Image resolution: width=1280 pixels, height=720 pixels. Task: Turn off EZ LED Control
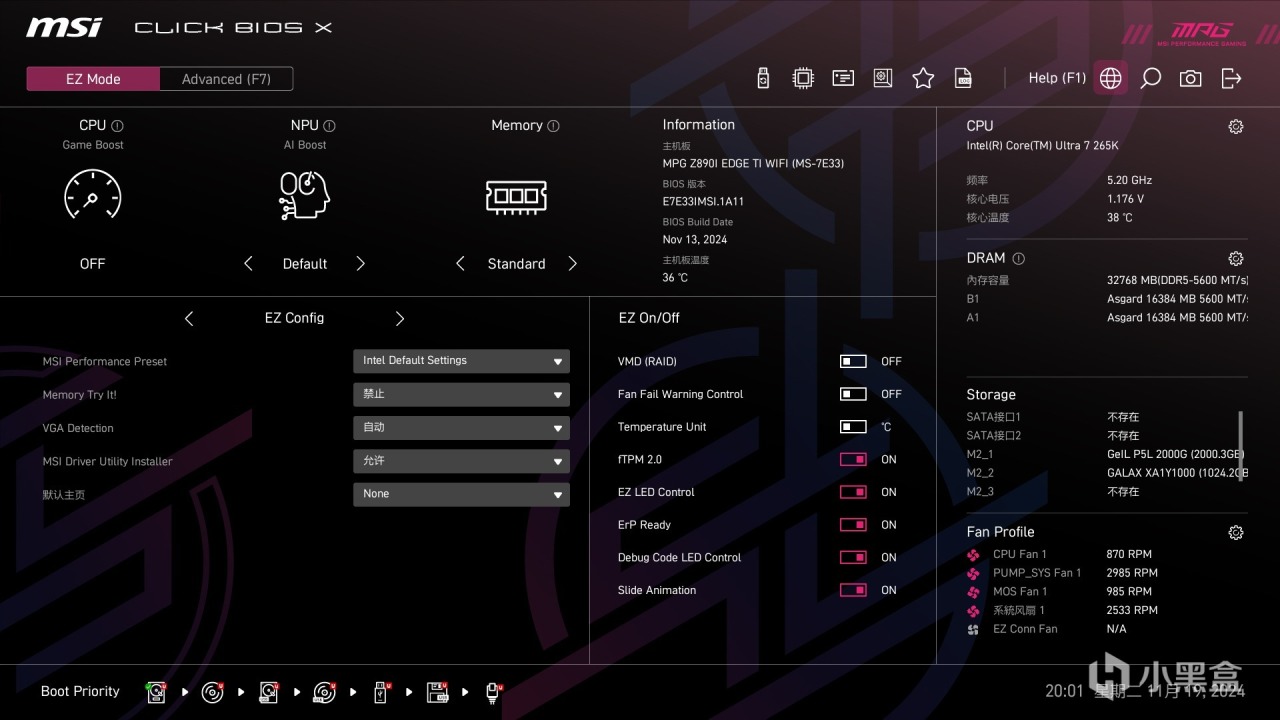pyautogui.click(x=853, y=492)
